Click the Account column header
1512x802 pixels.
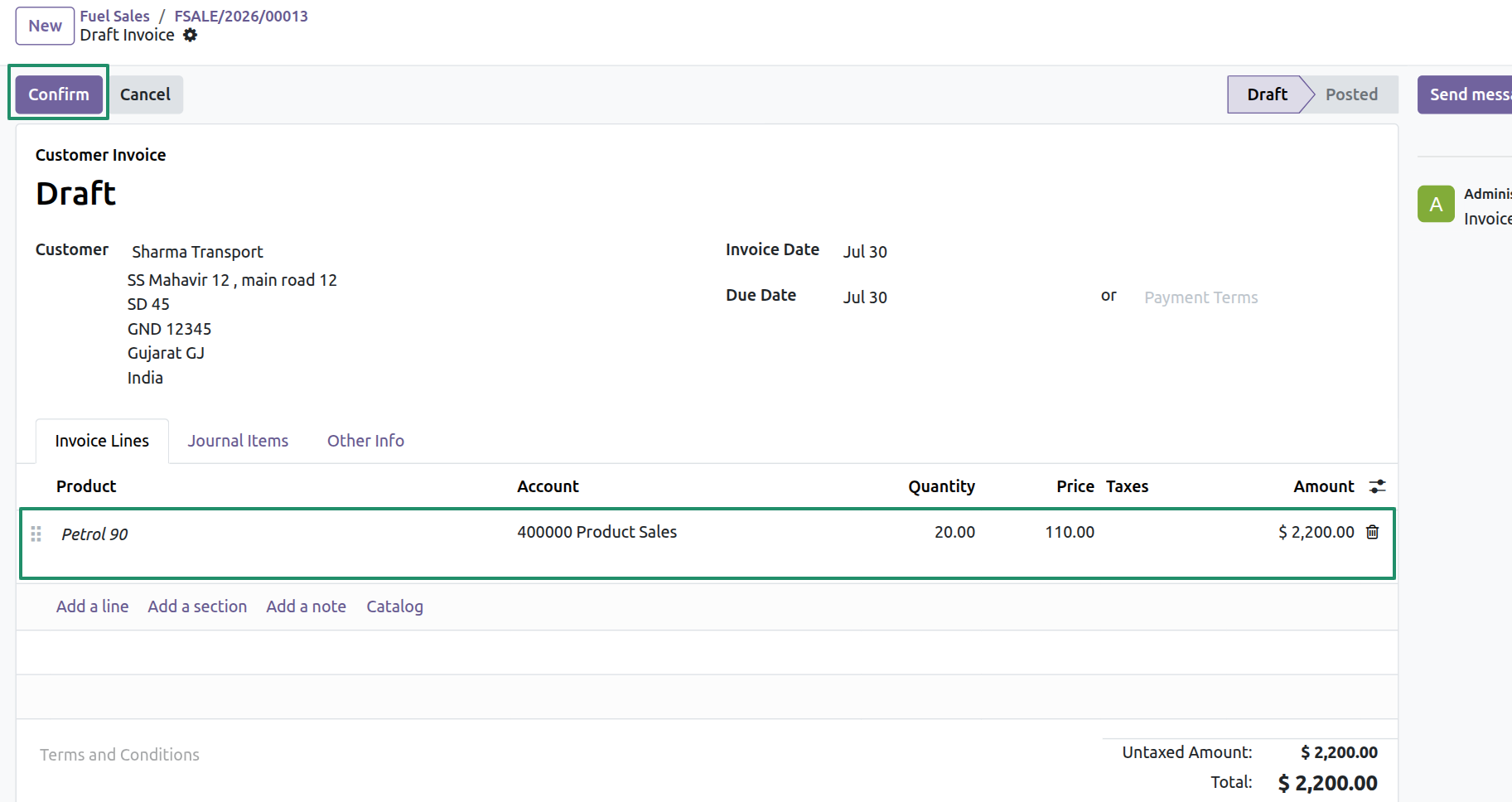coord(548,486)
